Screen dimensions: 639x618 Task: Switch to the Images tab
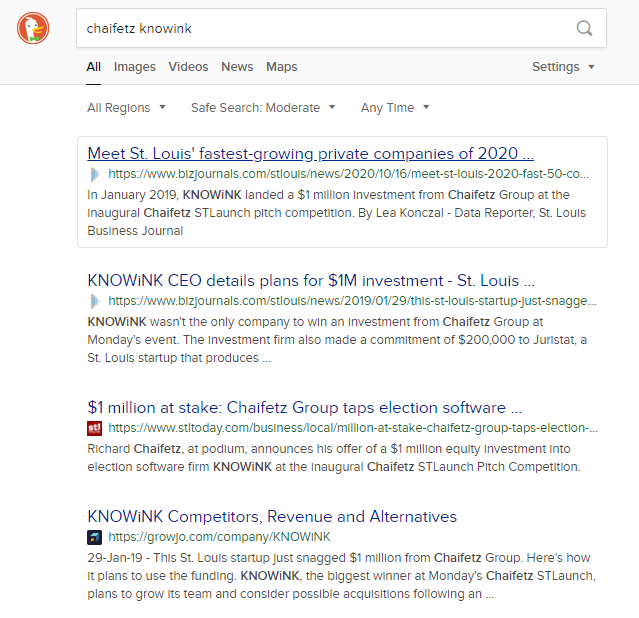(135, 67)
